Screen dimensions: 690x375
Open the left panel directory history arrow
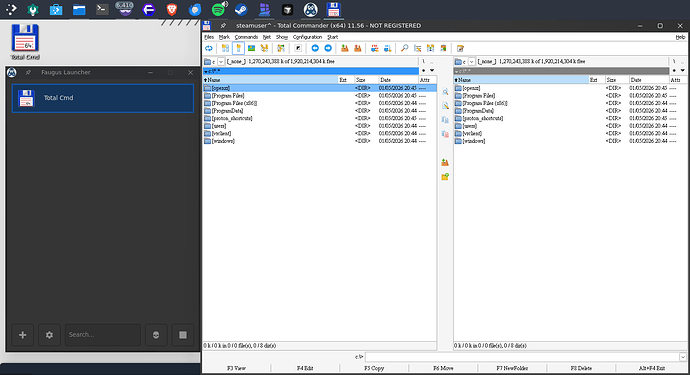tap(432, 70)
